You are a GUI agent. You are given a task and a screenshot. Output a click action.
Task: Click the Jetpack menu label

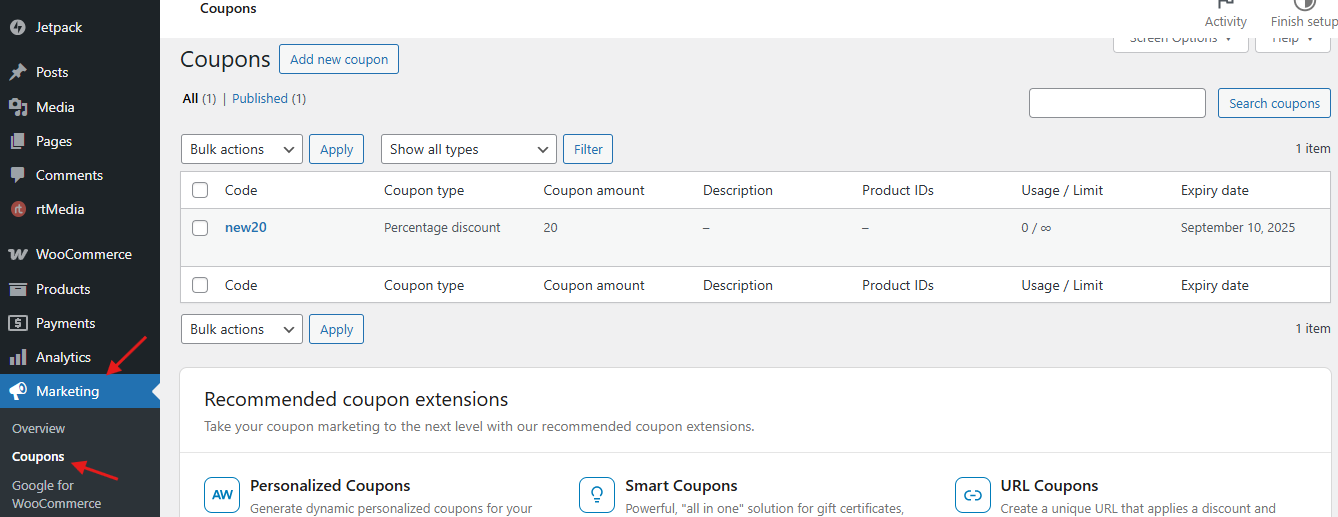(x=59, y=28)
